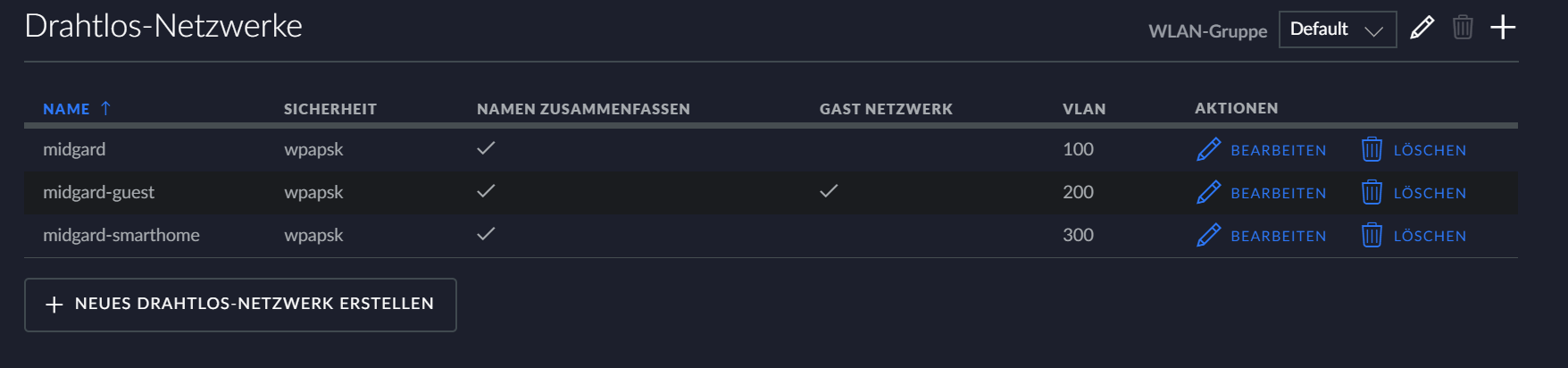
Task: Click the edit pencil icon for midgard-smarthome
Action: 1208,235
